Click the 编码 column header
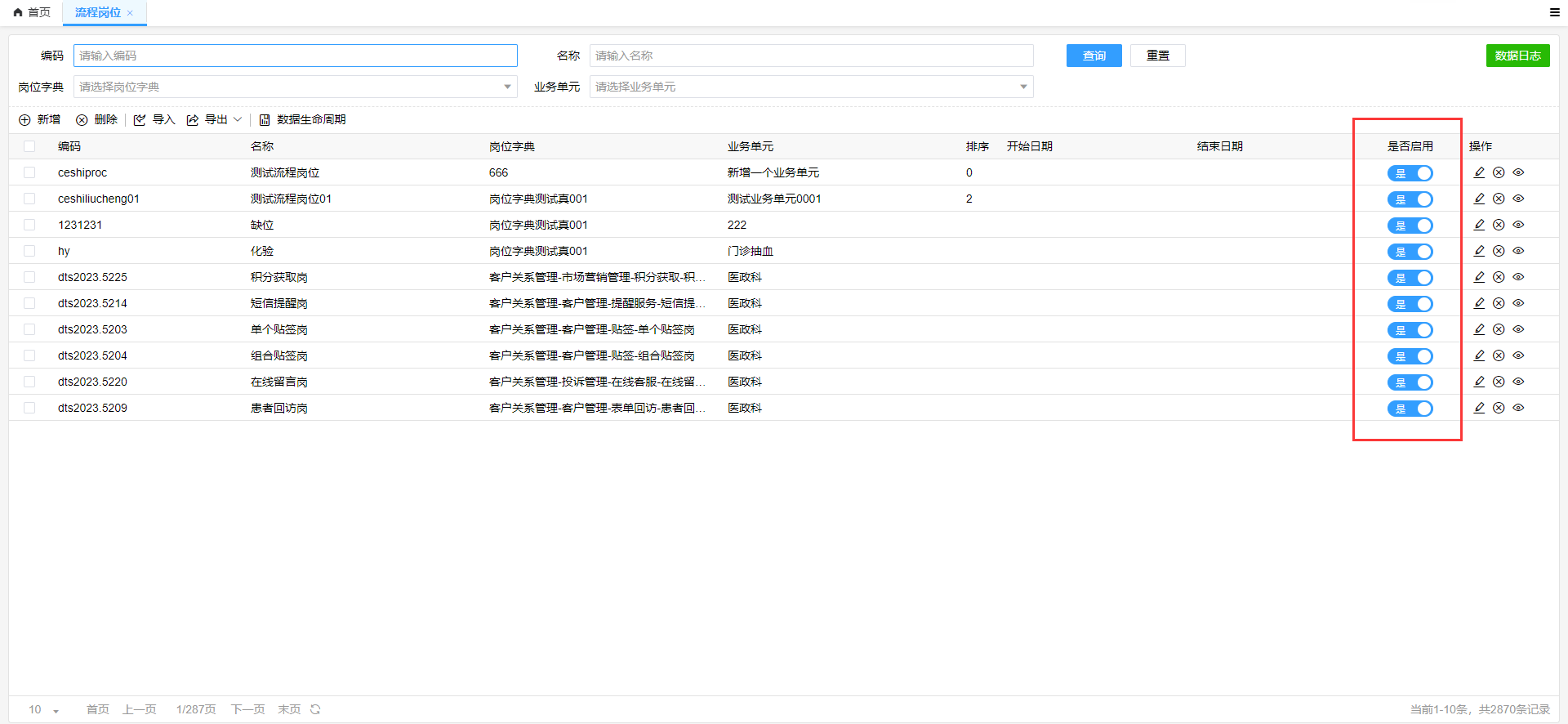The width and height of the screenshot is (1568, 724). (69, 146)
